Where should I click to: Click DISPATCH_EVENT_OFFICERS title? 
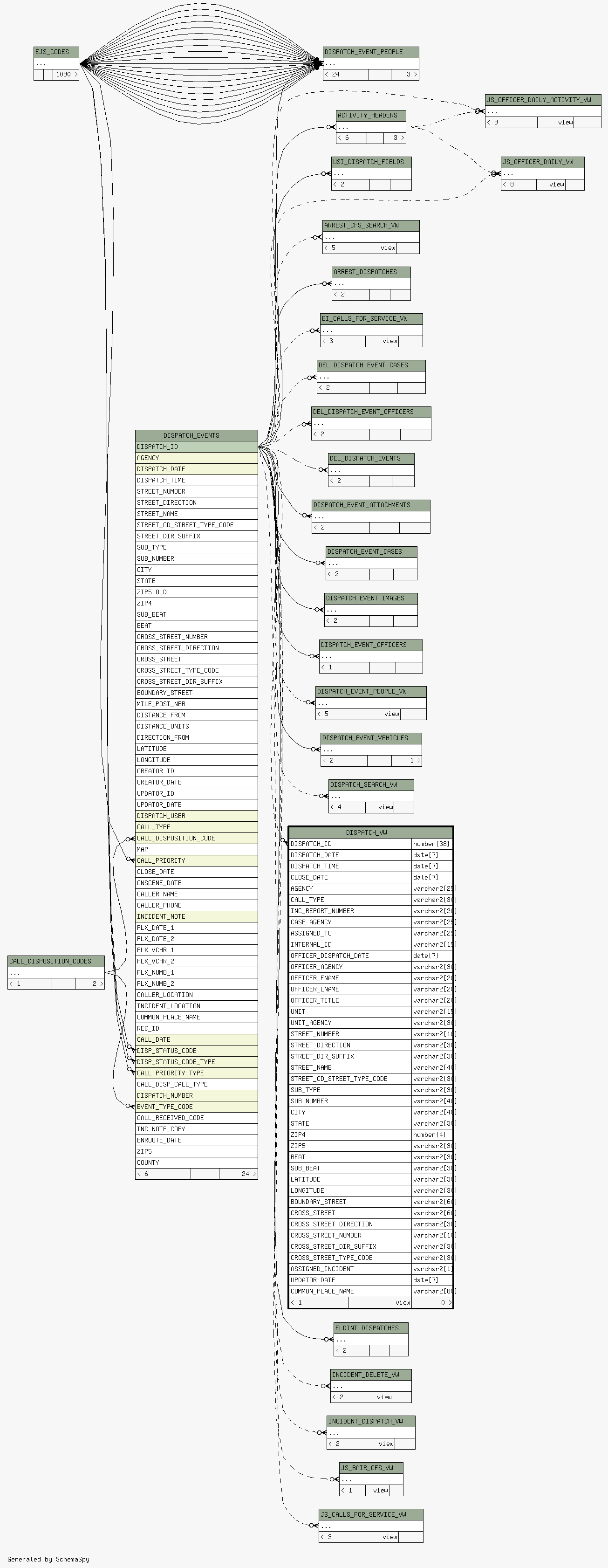(371, 645)
